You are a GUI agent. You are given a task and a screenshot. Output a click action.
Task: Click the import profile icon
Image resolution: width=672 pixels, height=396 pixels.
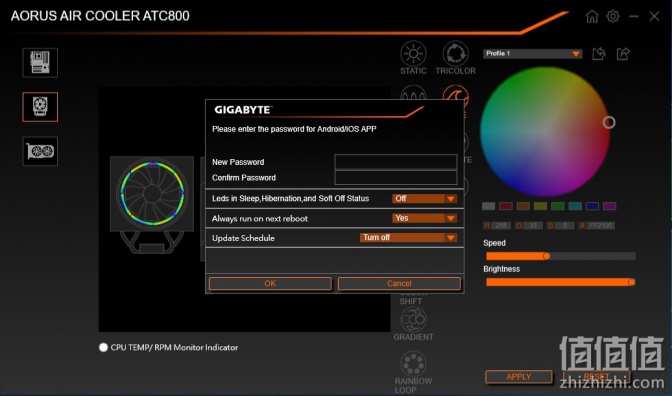point(599,54)
